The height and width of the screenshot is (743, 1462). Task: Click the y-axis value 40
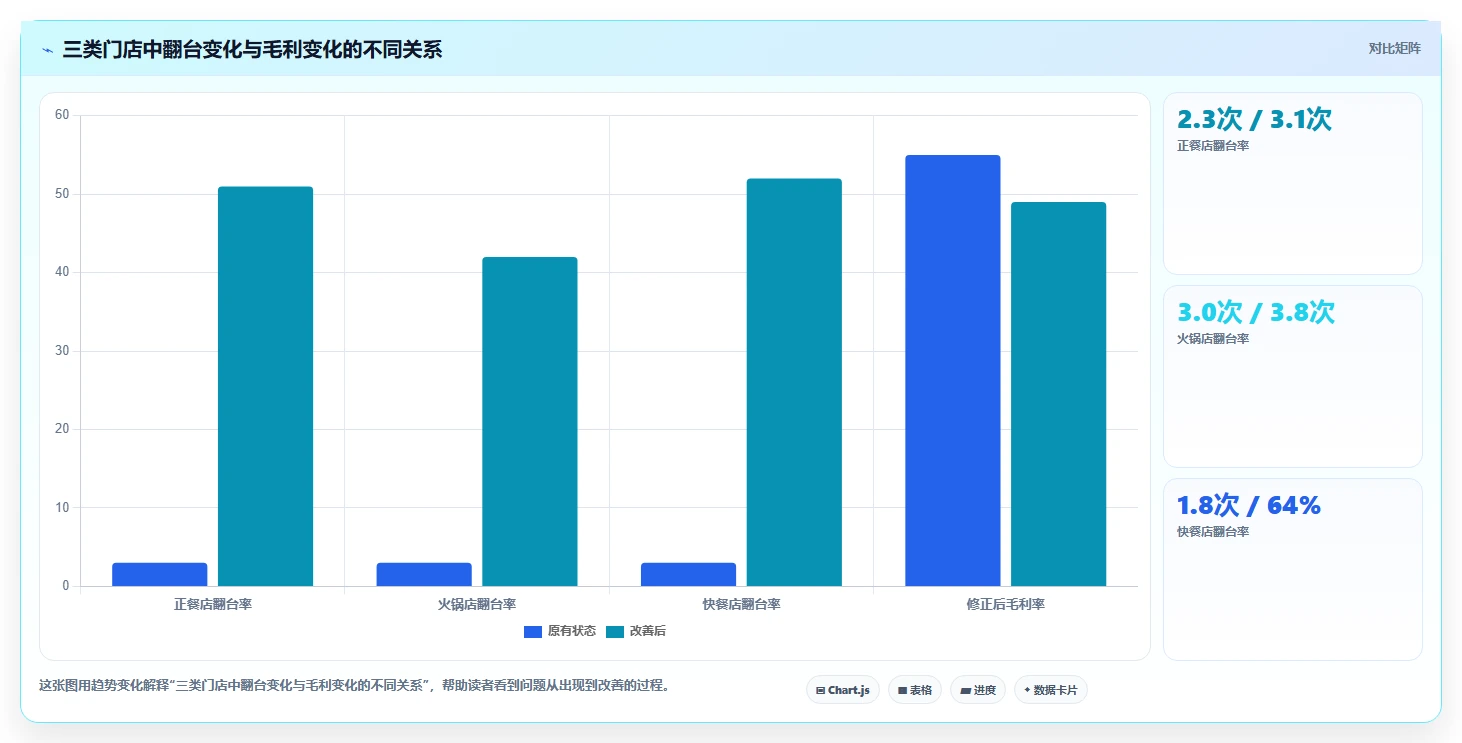(62, 272)
